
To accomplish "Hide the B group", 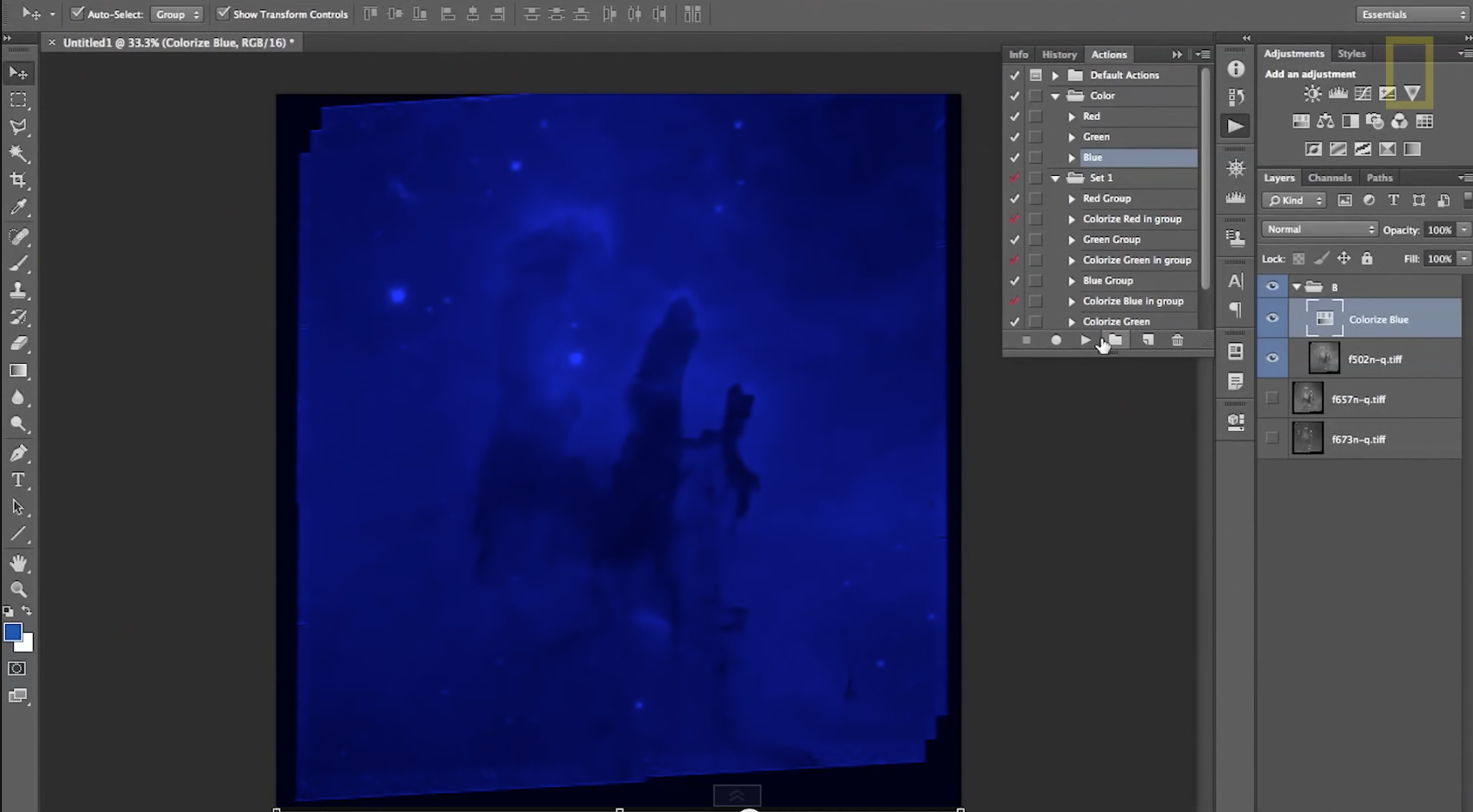I will pyautogui.click(x=1272, y=286).
